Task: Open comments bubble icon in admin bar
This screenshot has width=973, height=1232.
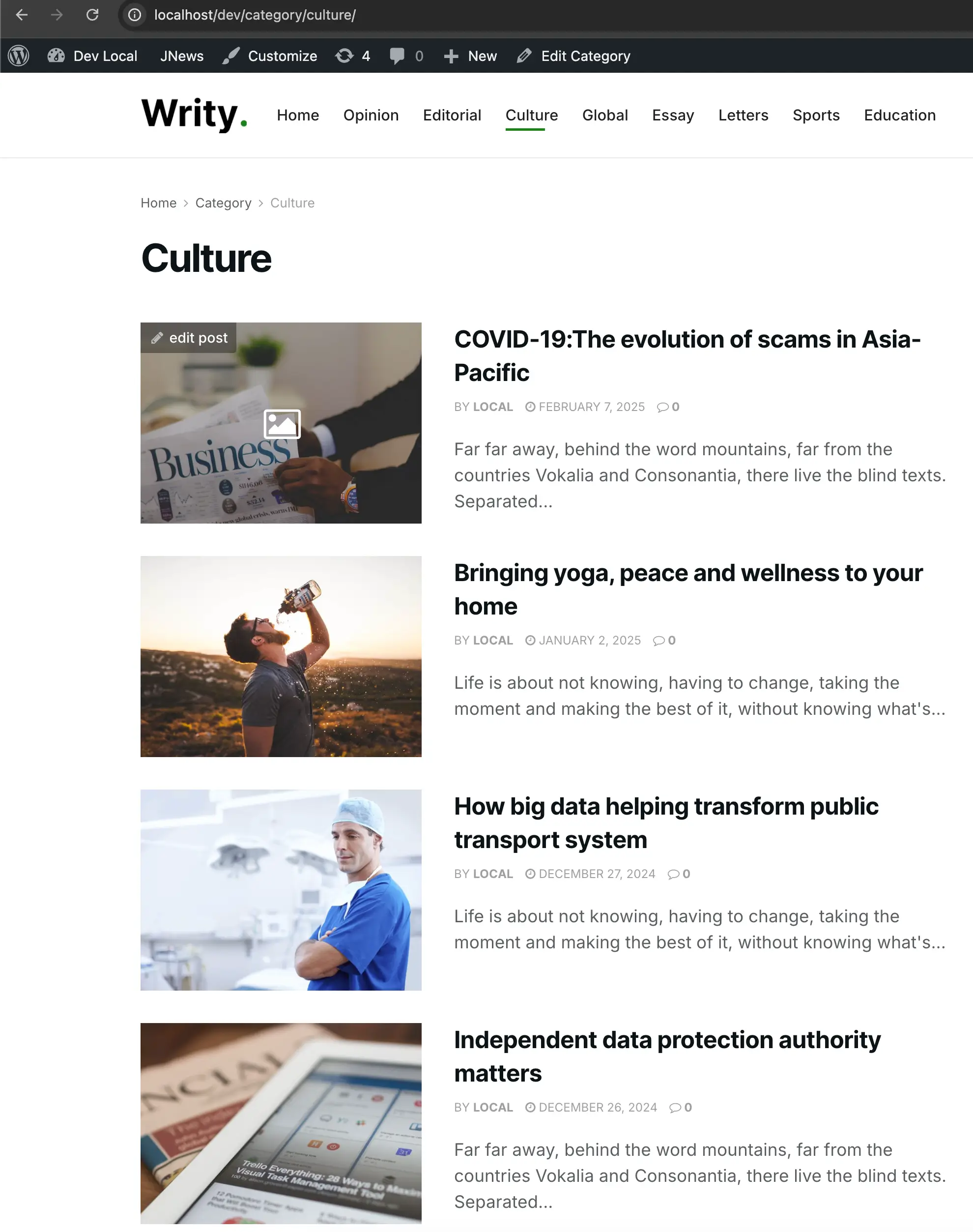Action: pos(397,56)
